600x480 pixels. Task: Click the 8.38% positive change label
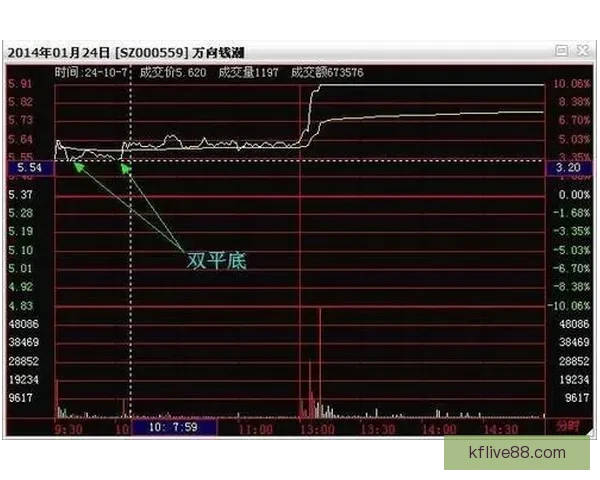tap(574, 102)
